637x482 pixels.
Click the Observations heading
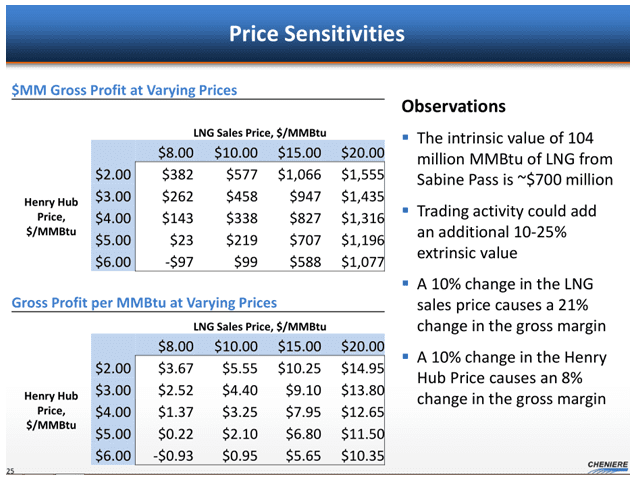[453, 106]
